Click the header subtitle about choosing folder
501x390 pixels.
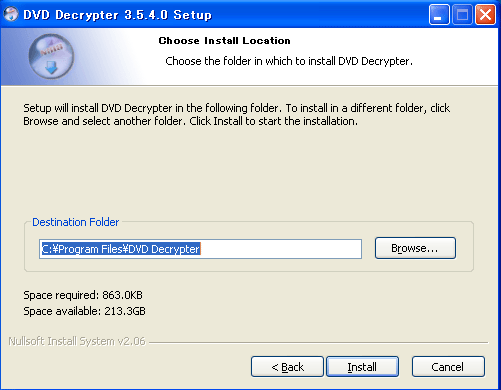(289, 61)
